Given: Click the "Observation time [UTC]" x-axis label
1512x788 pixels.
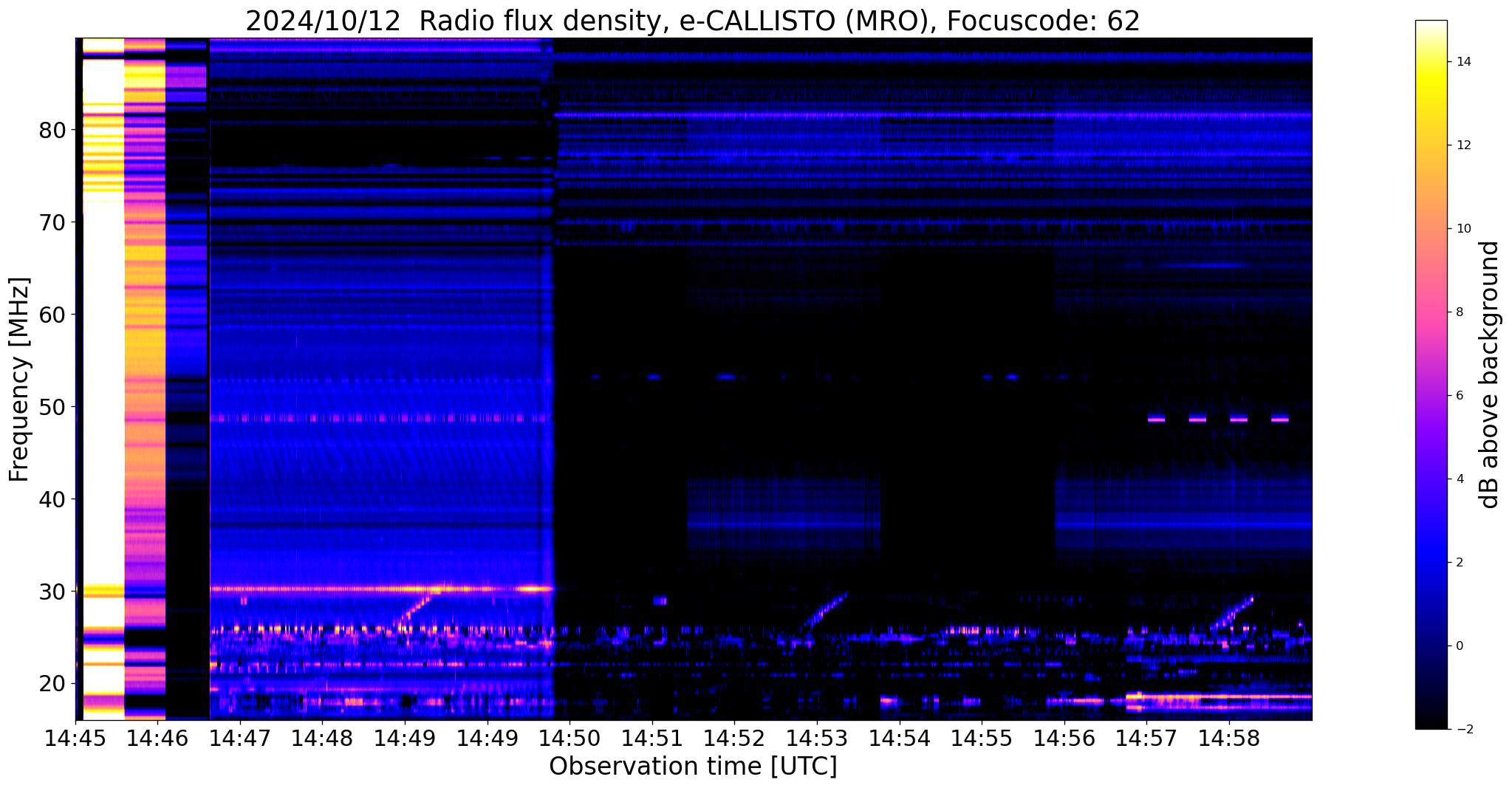Looking at the screenshot, I should 693,766.
